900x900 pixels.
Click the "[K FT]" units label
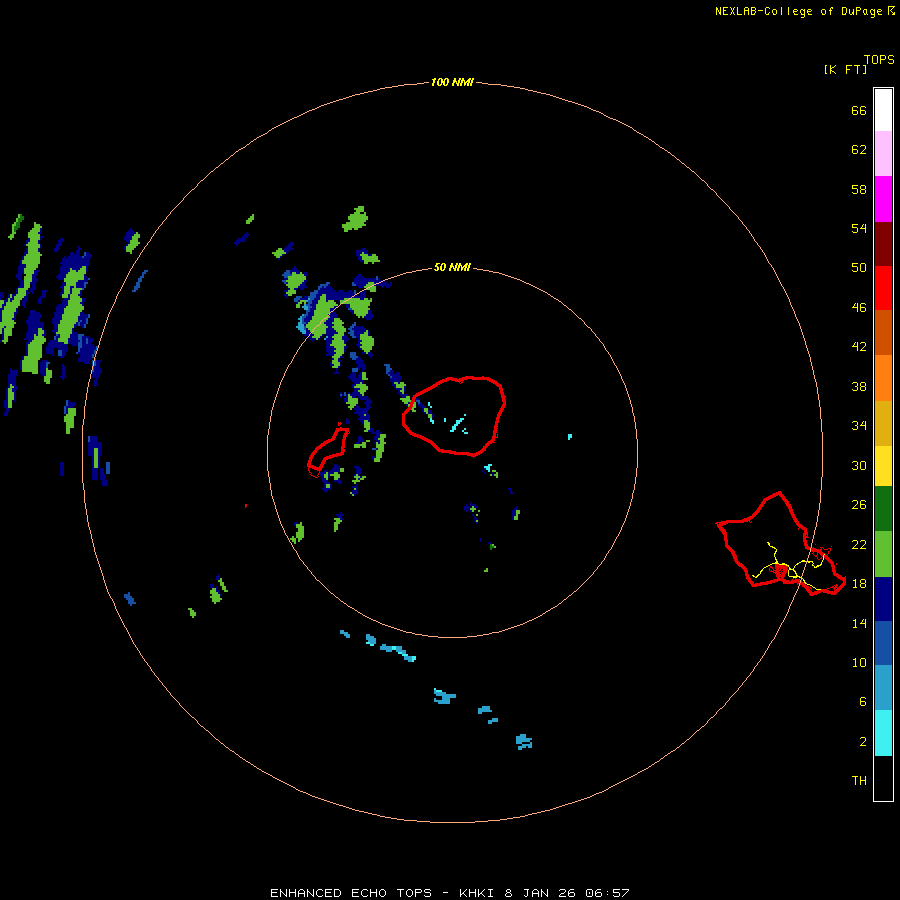(845, 69)
